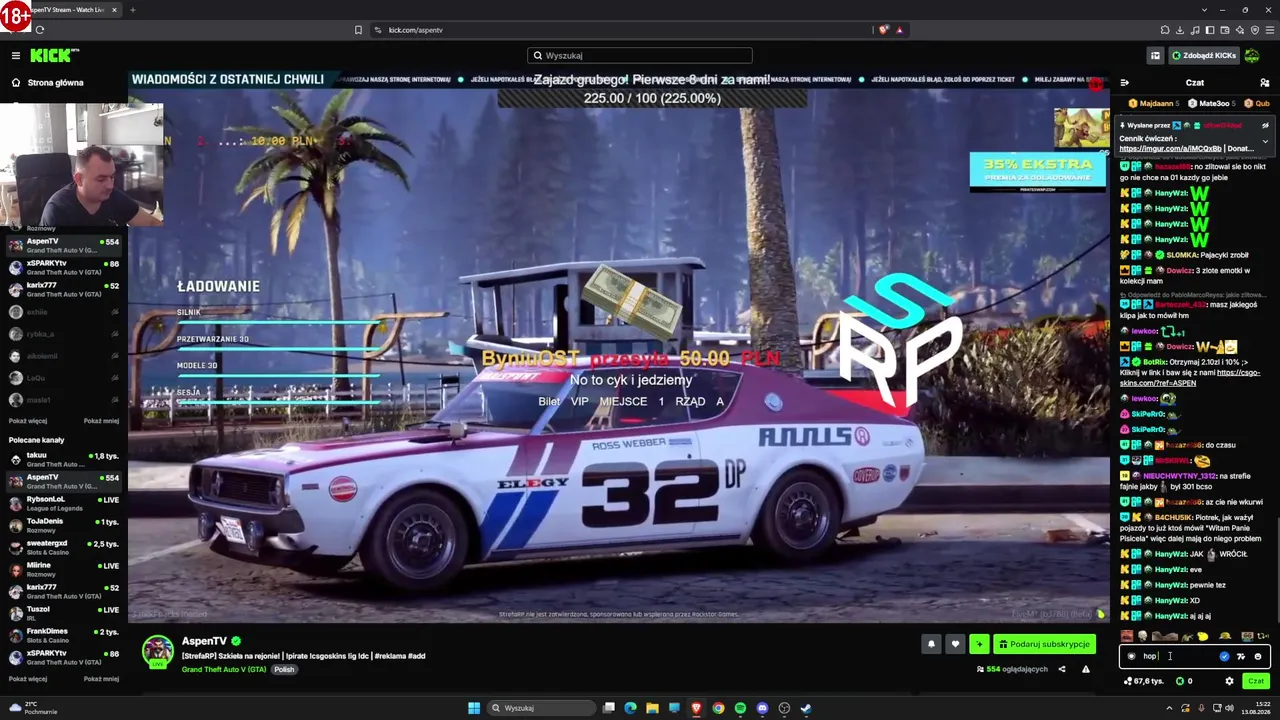This screenshot has width=1280, height=720.
Task: Open chat settings gear
Action: [1229, 681]
